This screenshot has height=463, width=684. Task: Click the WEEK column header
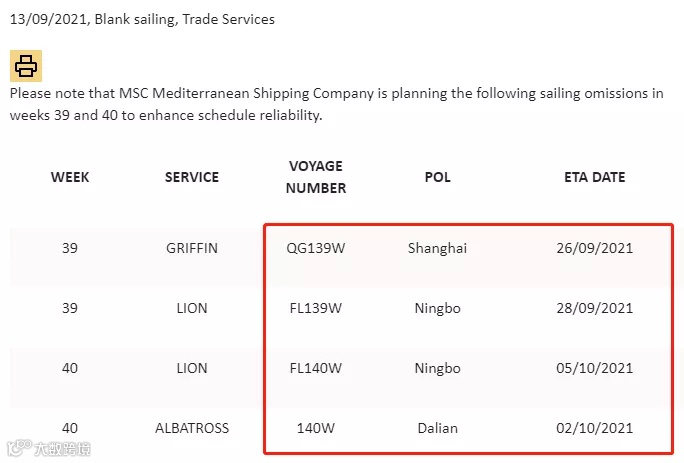pyautogui.click(x=70, y=177)
